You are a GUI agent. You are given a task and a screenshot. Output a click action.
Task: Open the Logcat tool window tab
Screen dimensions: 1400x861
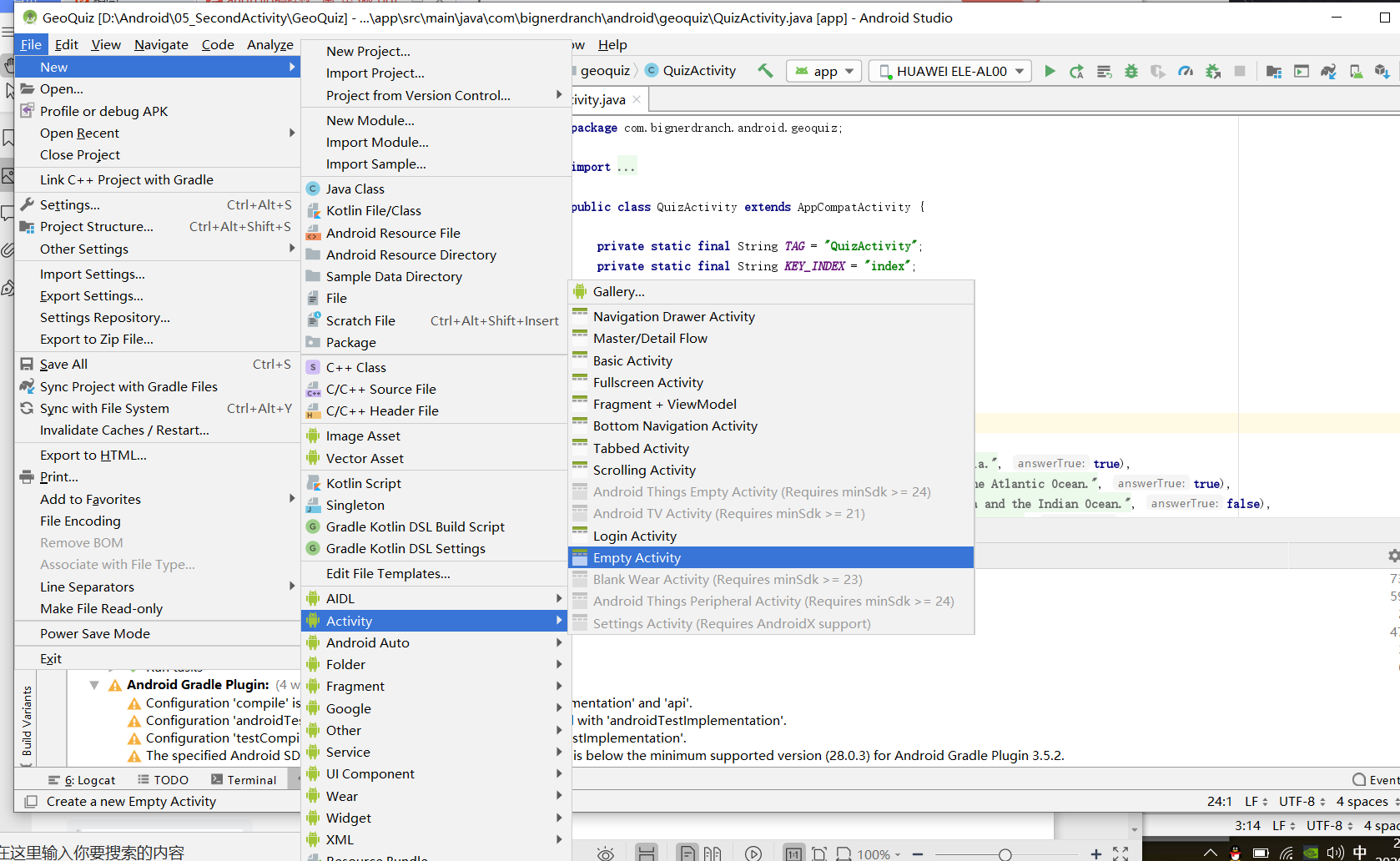(x=82, y=780)
